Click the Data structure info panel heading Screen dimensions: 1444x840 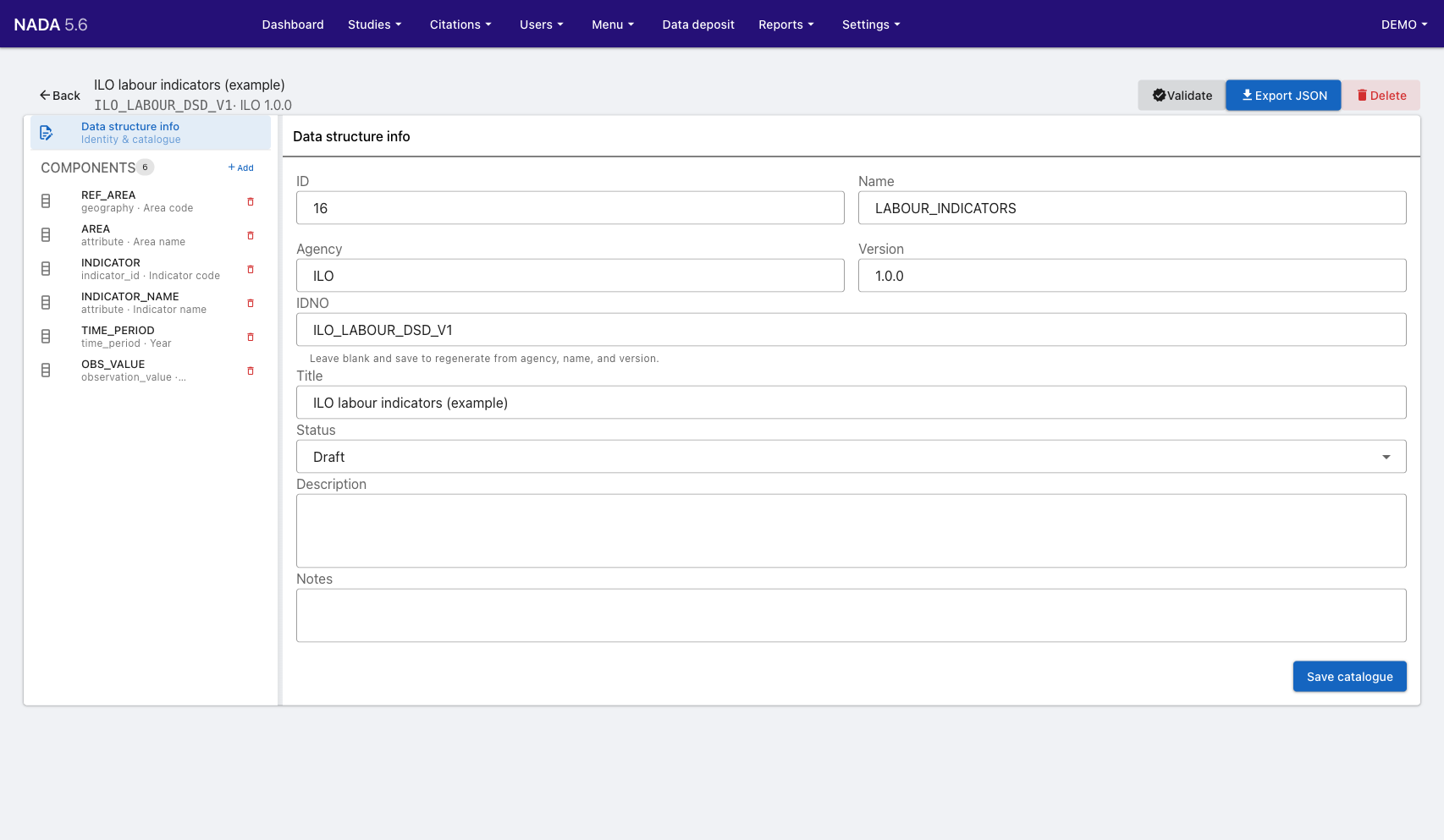click(351, 136)
